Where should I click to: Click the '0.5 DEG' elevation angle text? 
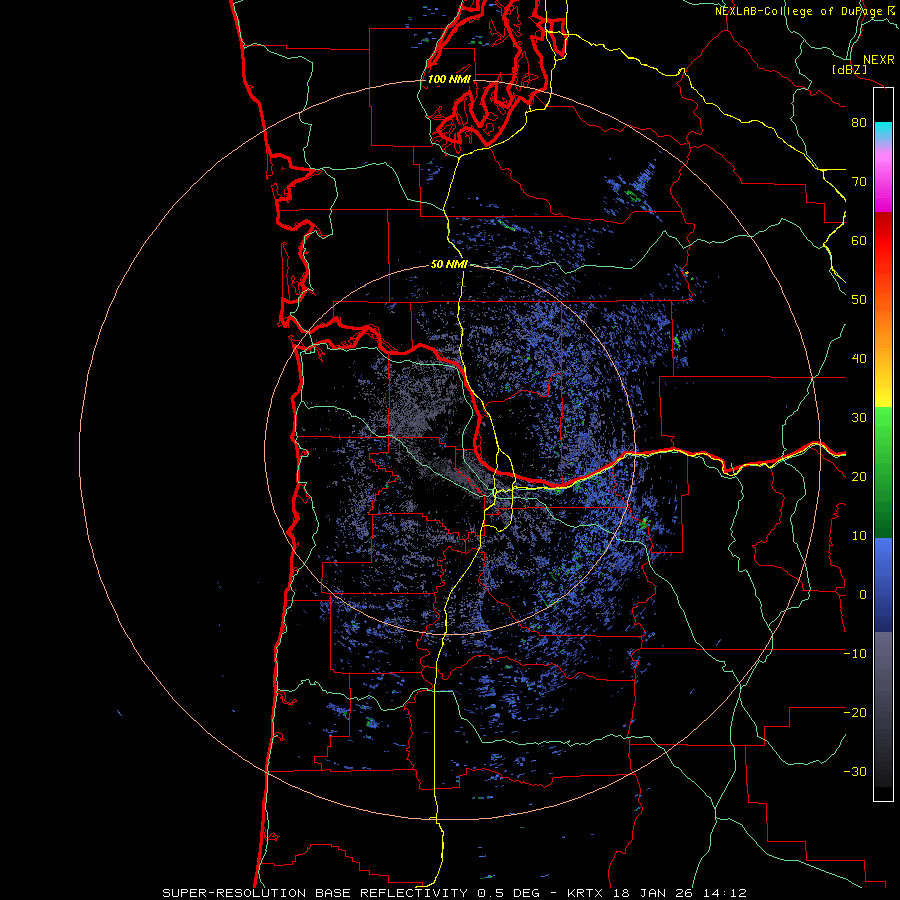coord(508,893)
